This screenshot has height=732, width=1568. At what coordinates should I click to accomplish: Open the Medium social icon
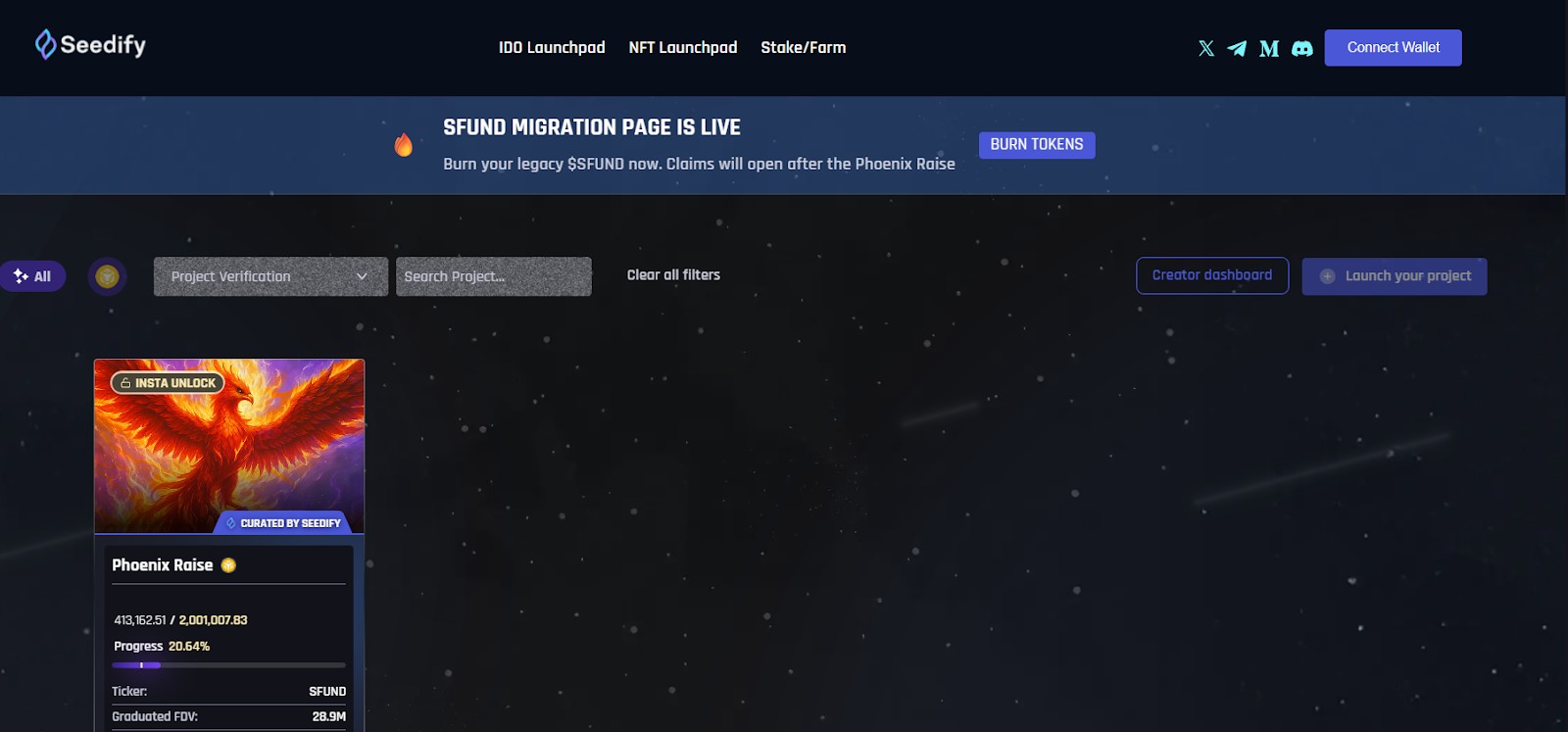(x=1269, y=48)
